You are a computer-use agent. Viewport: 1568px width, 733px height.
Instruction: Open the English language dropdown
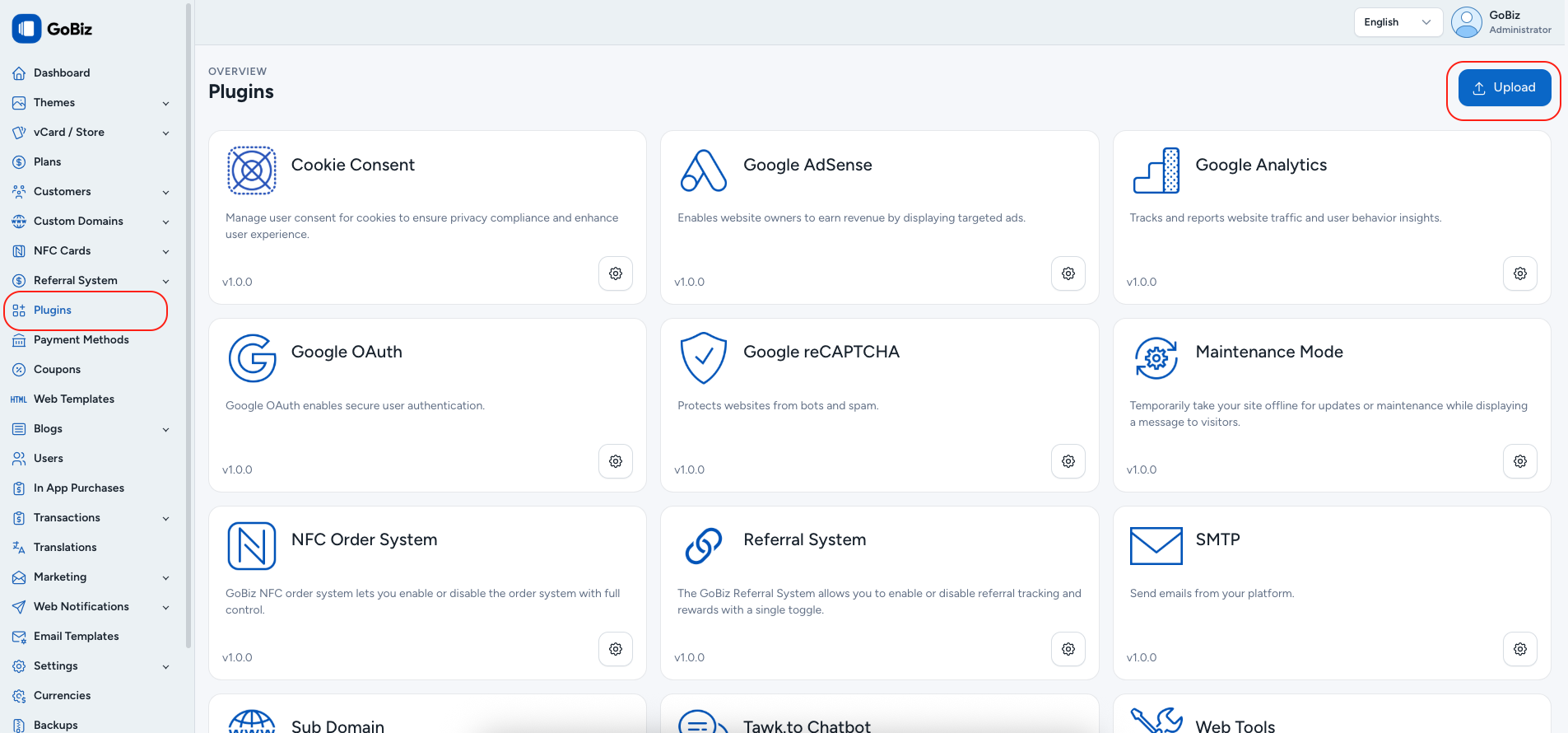coord(1397,22)
